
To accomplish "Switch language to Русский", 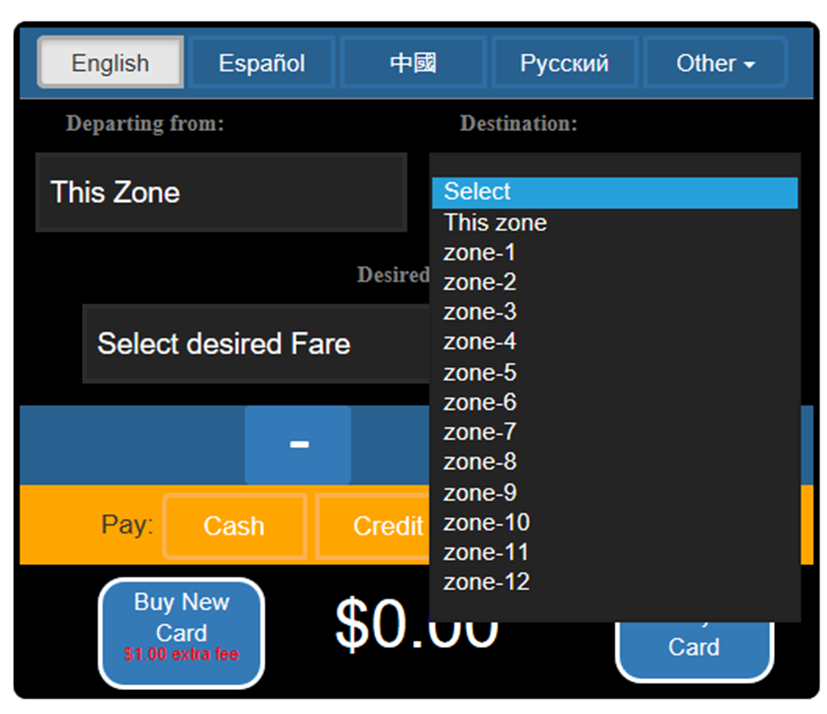I will tap(564, 63).
